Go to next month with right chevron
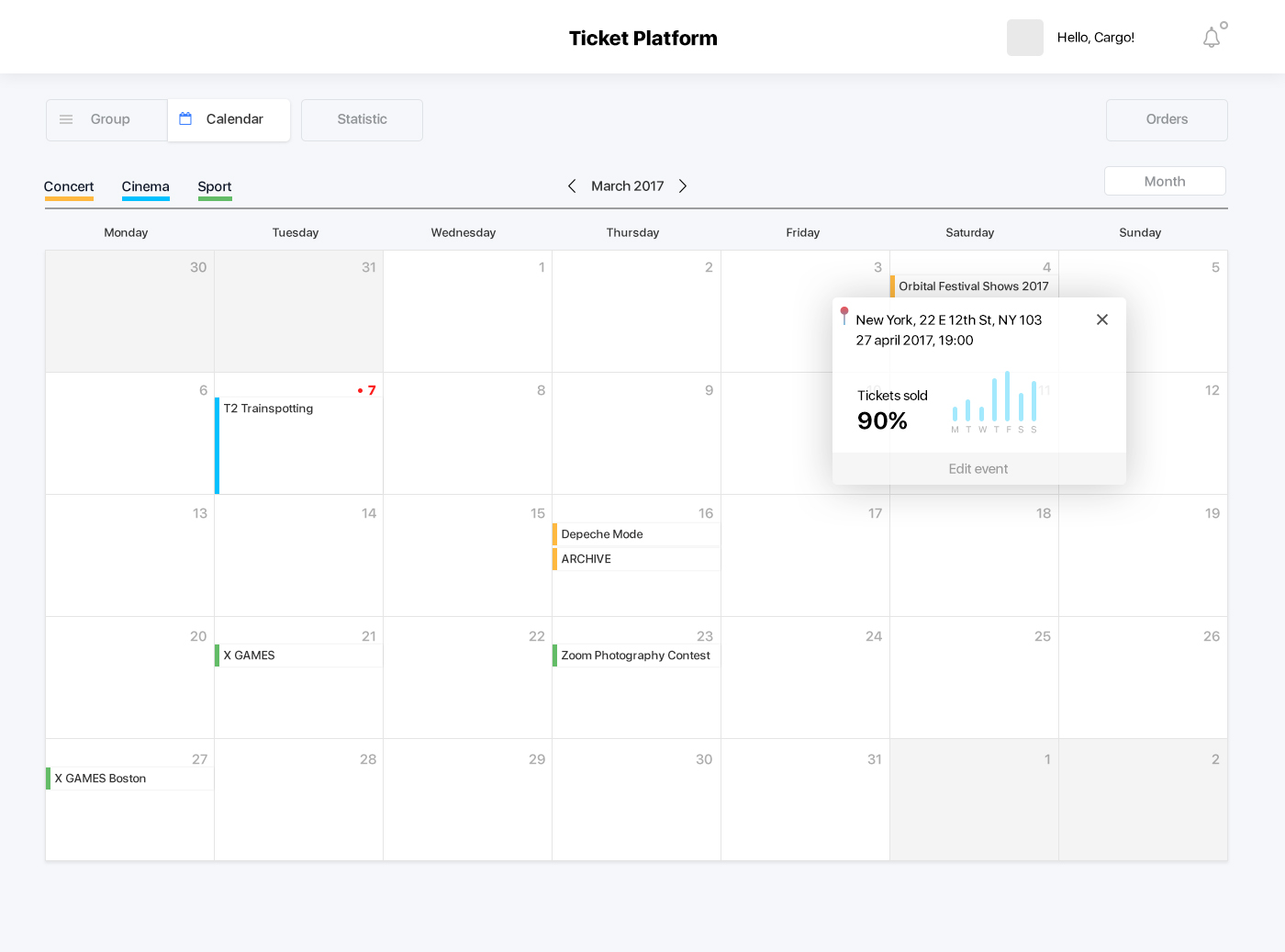The height and width of the screenshot is (952, 1285). pyautogui.click(x=683, y=186)
